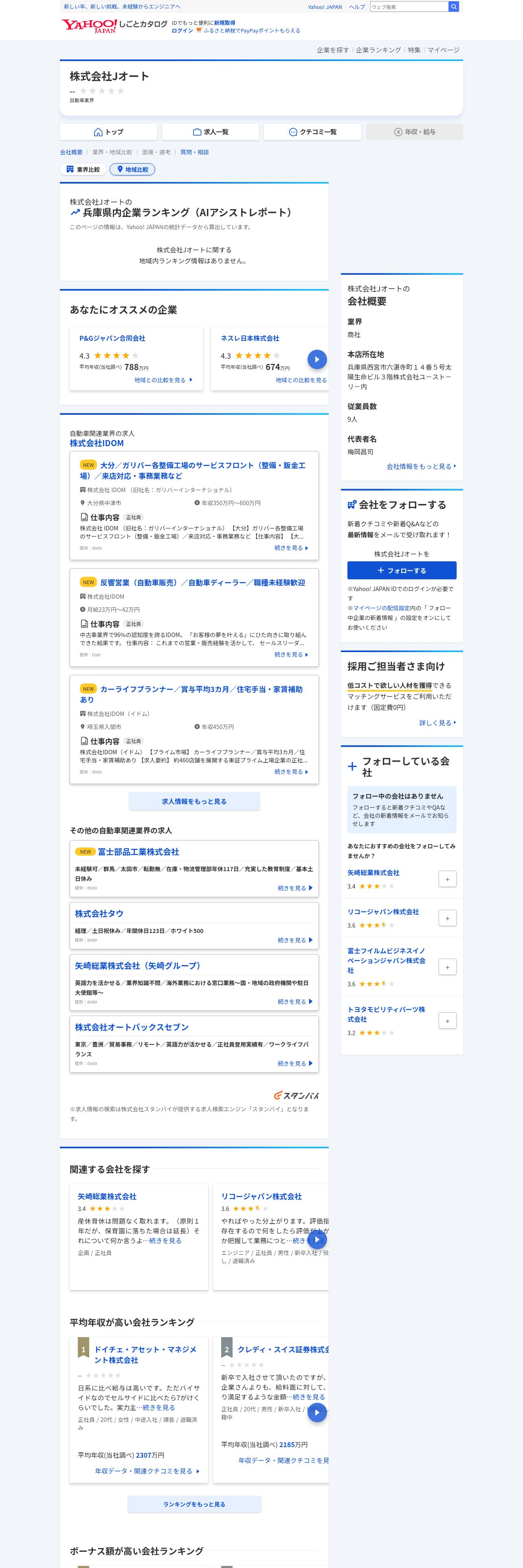The image size is (523, 1568).
Task: Click the trend chart icon beside ランキング heading
Action: pos(75,212)
